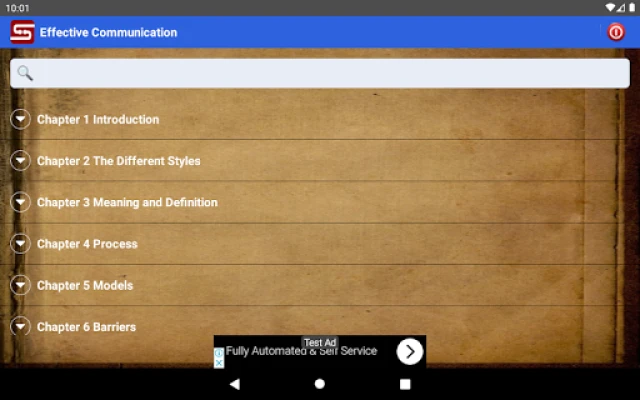Click the ad info icon

point(219,352)
